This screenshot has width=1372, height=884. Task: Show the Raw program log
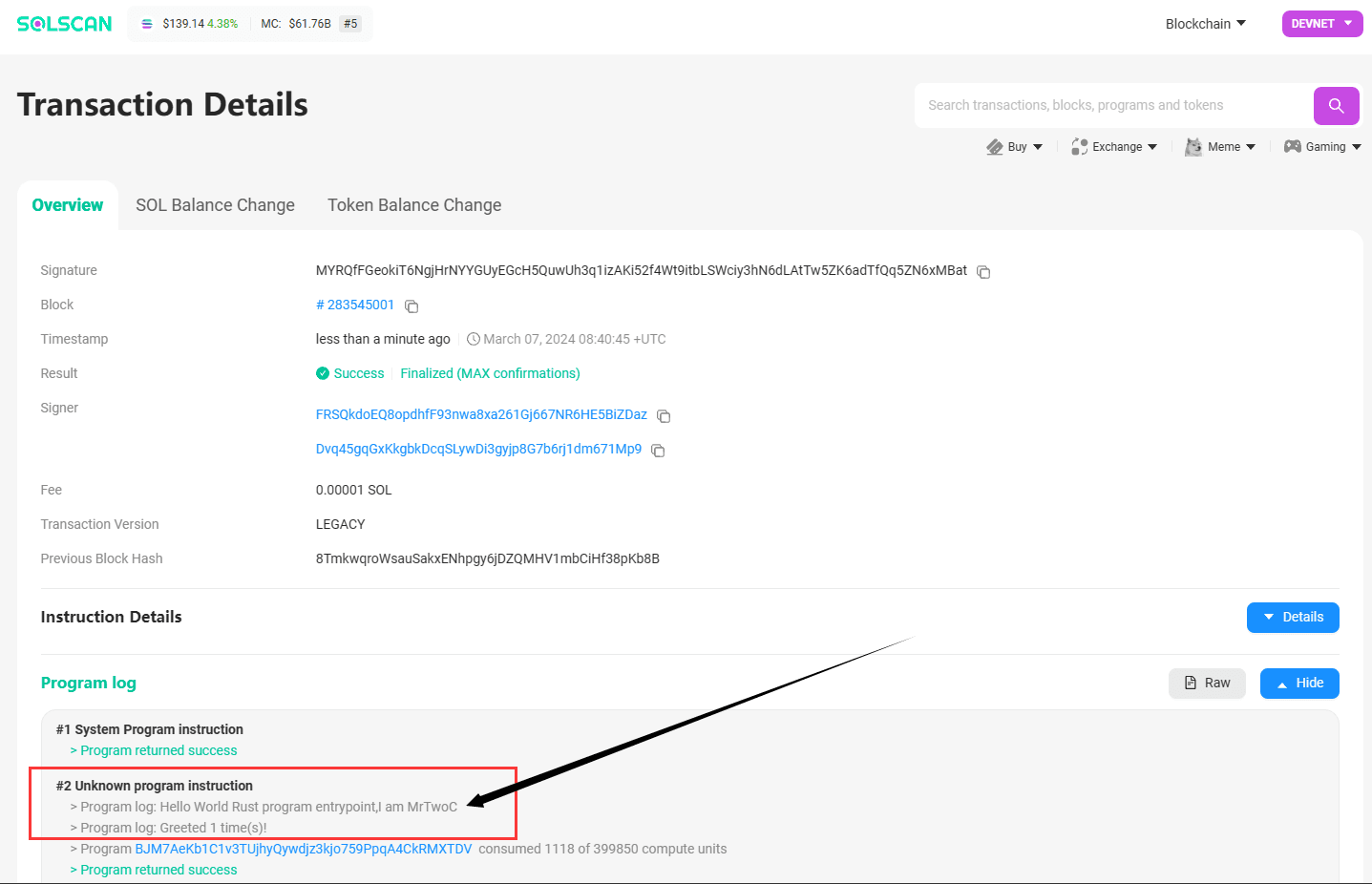pyautogui.click(x=1207, y=684)
